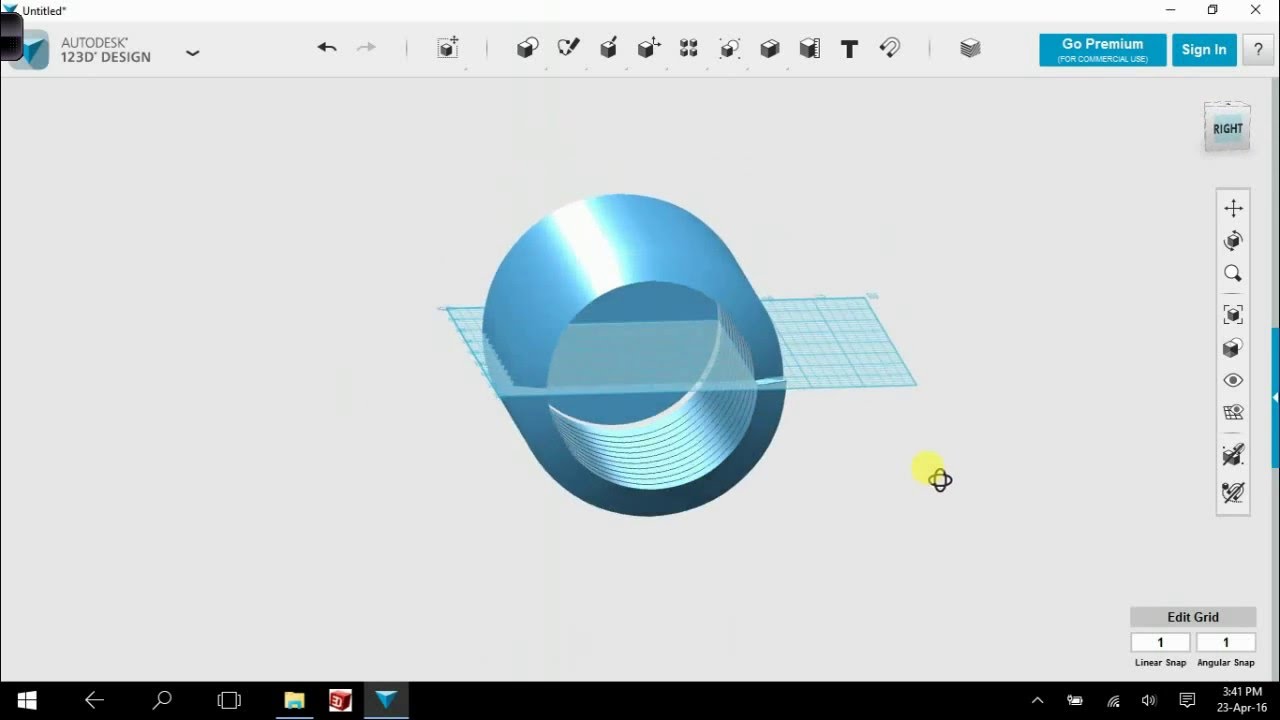Click the Linear Snap value field
The width and height of the screenshot is (1280, 720).
point(1160,642)
